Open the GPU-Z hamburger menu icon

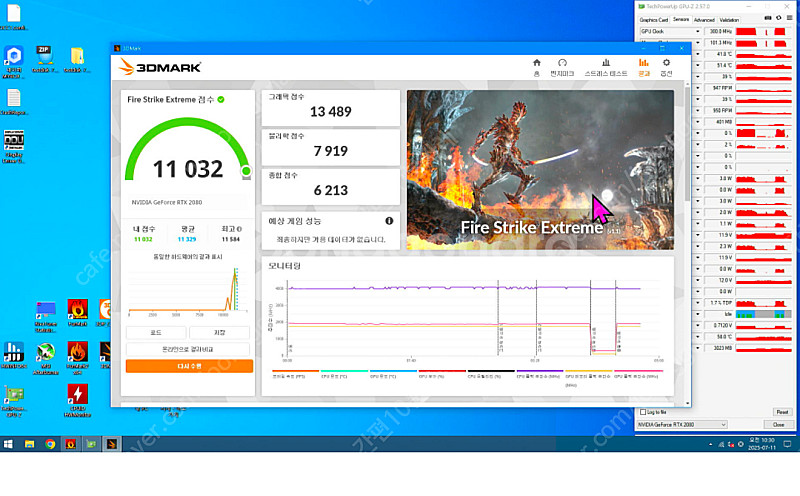(789, 18)
